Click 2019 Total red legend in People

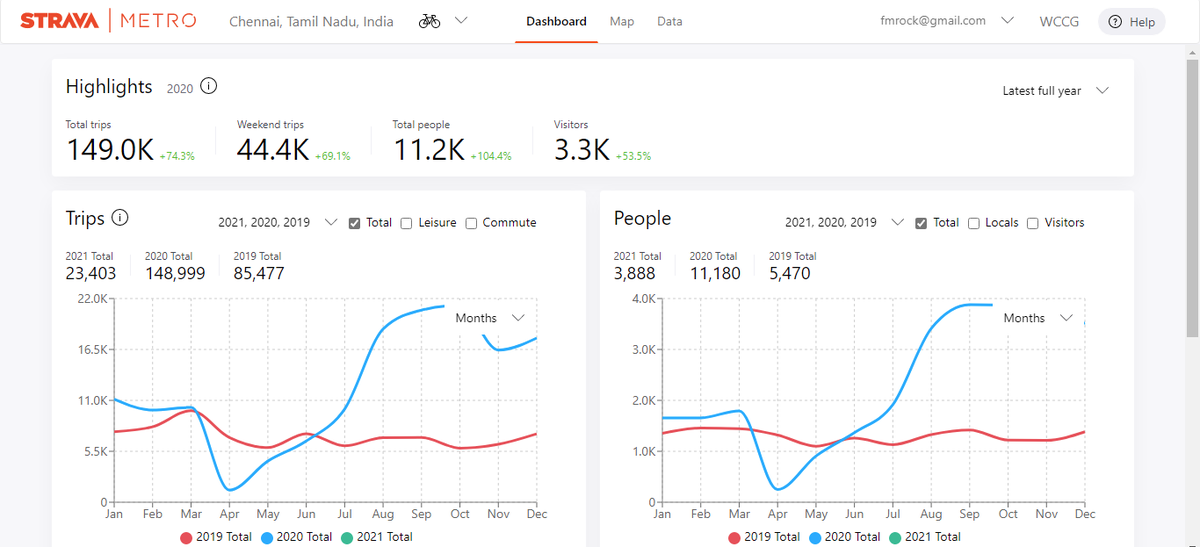pyautogui.click(x=764, y=537)
